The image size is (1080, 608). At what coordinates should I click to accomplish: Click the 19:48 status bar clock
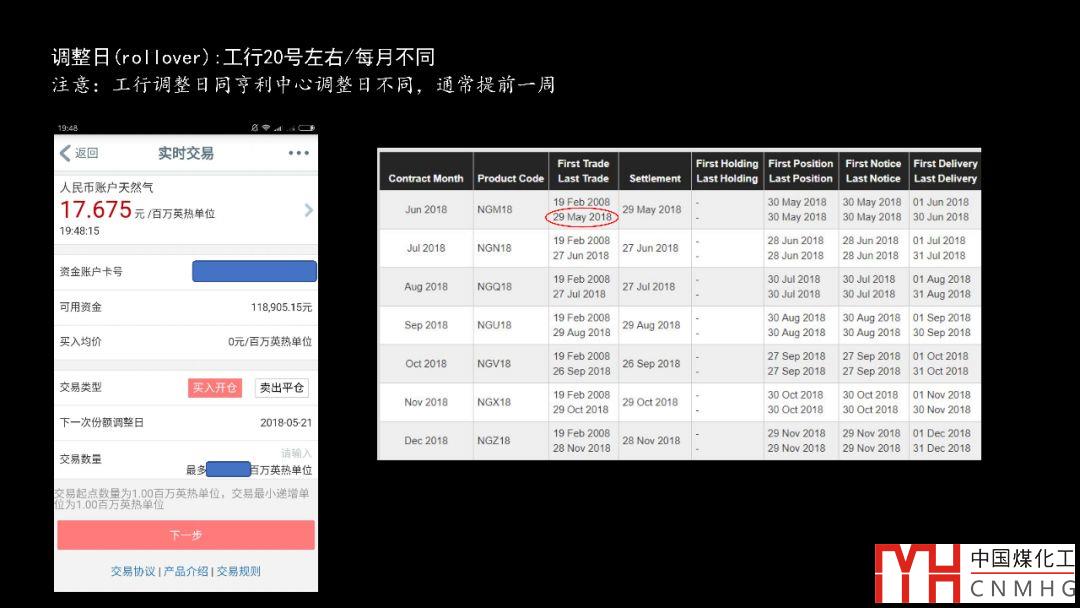click(68, 128)
